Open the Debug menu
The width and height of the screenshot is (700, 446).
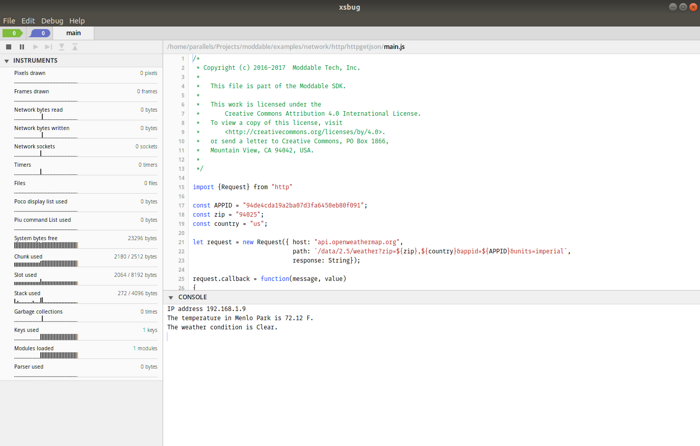[52, 21]
